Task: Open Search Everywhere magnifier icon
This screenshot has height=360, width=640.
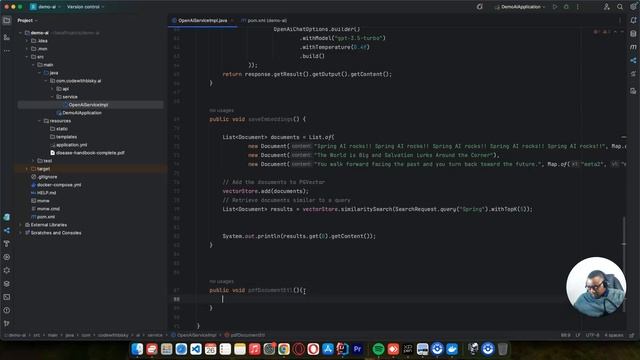Action: point(620,7)
